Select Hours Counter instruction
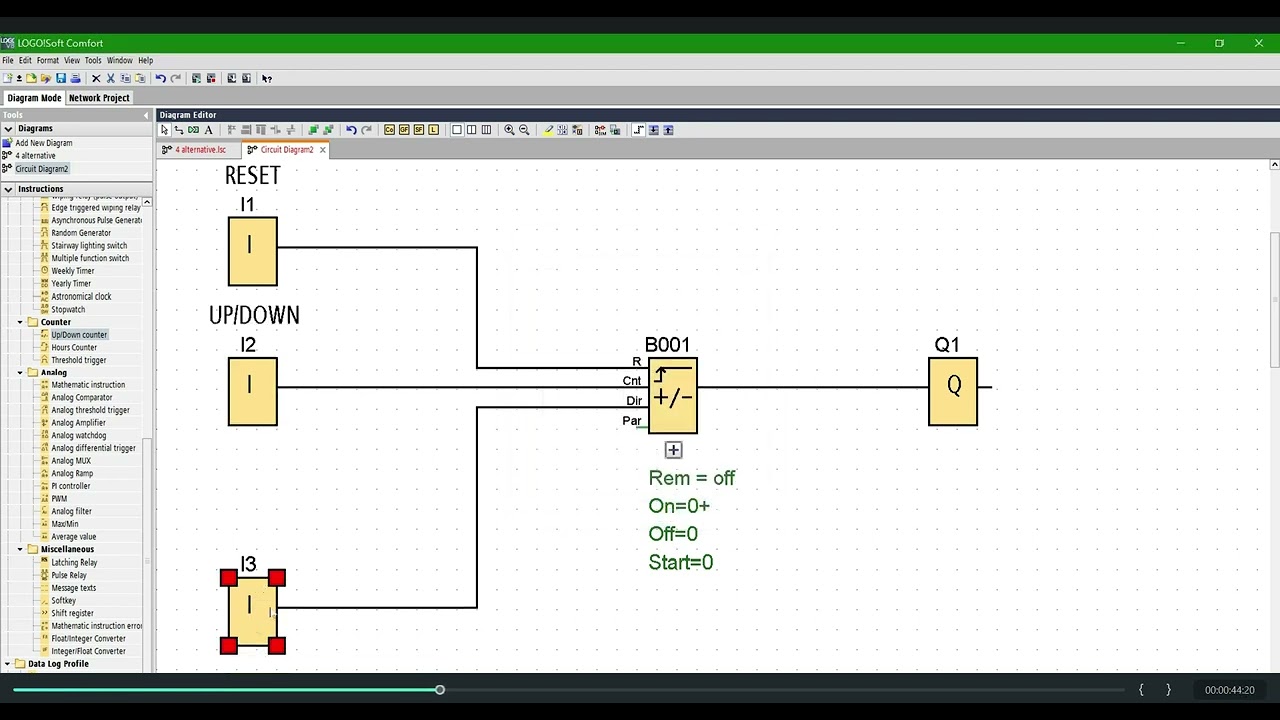1280x720 pixels. click(74, 348)
